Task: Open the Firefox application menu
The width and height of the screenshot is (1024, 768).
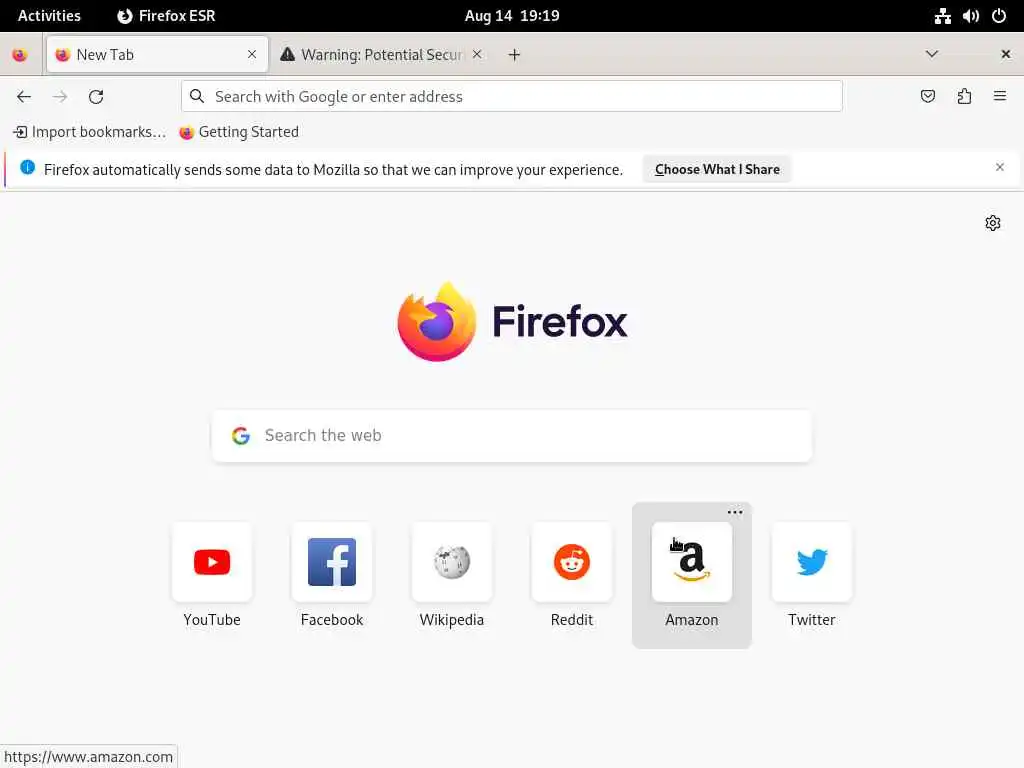Action: [1000, 97]
